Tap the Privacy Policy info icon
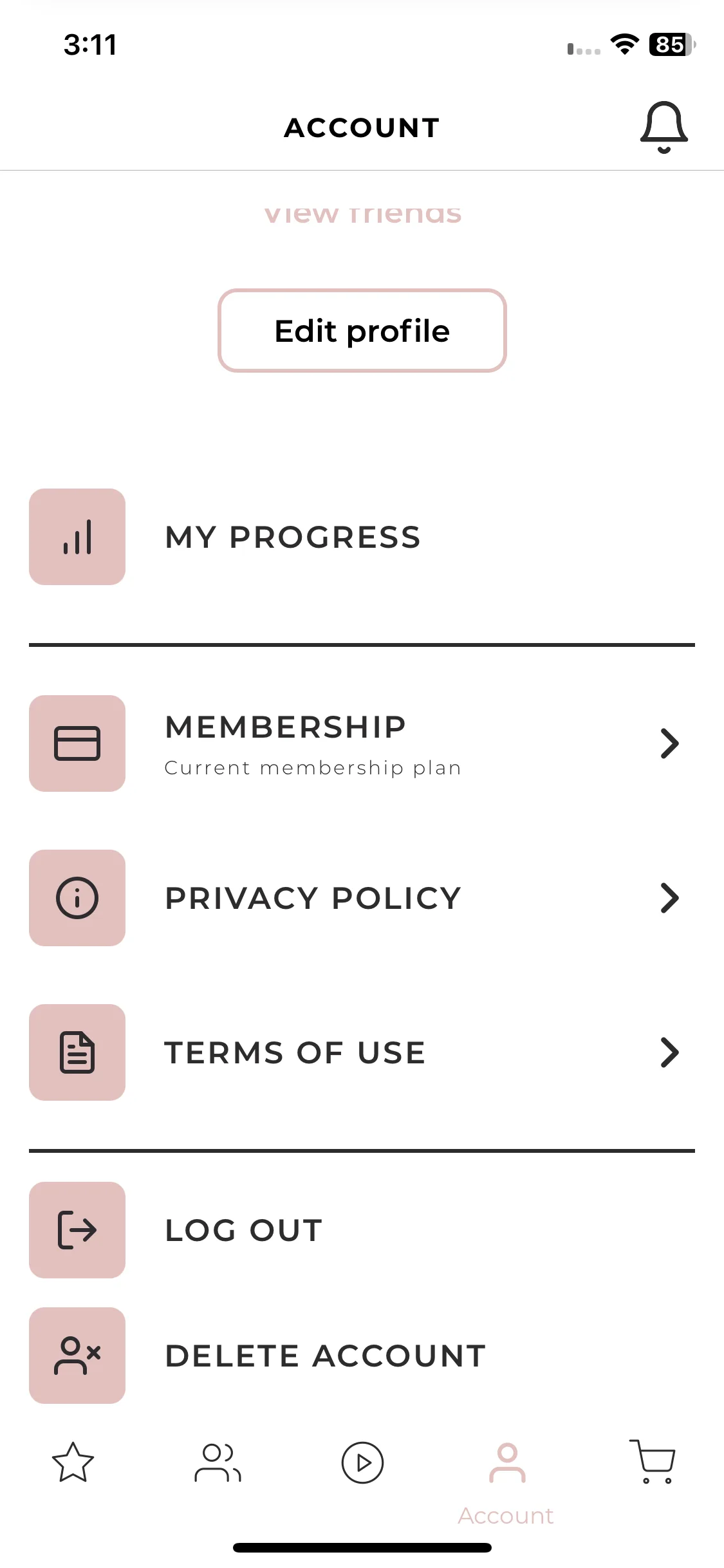The height and width of the screenshot is (1568, 724). [77, 898]
